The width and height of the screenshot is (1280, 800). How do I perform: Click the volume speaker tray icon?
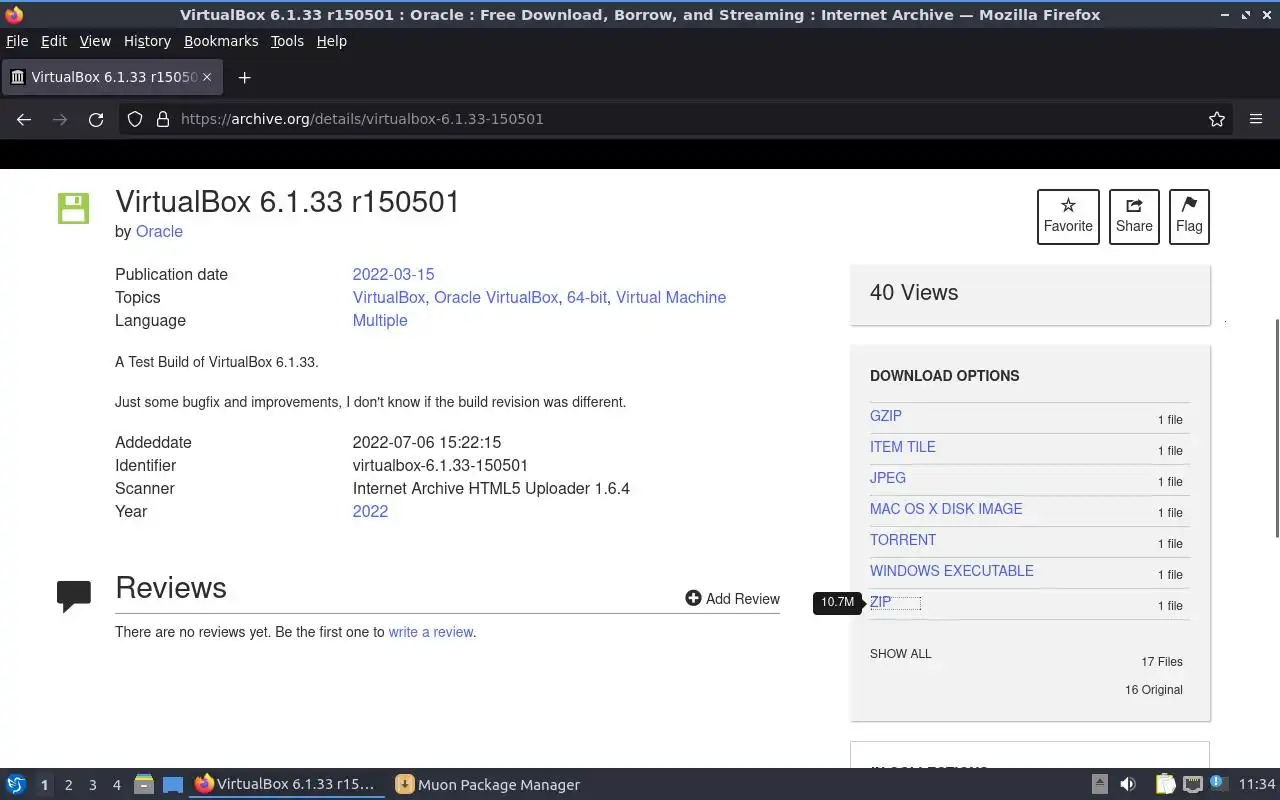click(1128, 785)
